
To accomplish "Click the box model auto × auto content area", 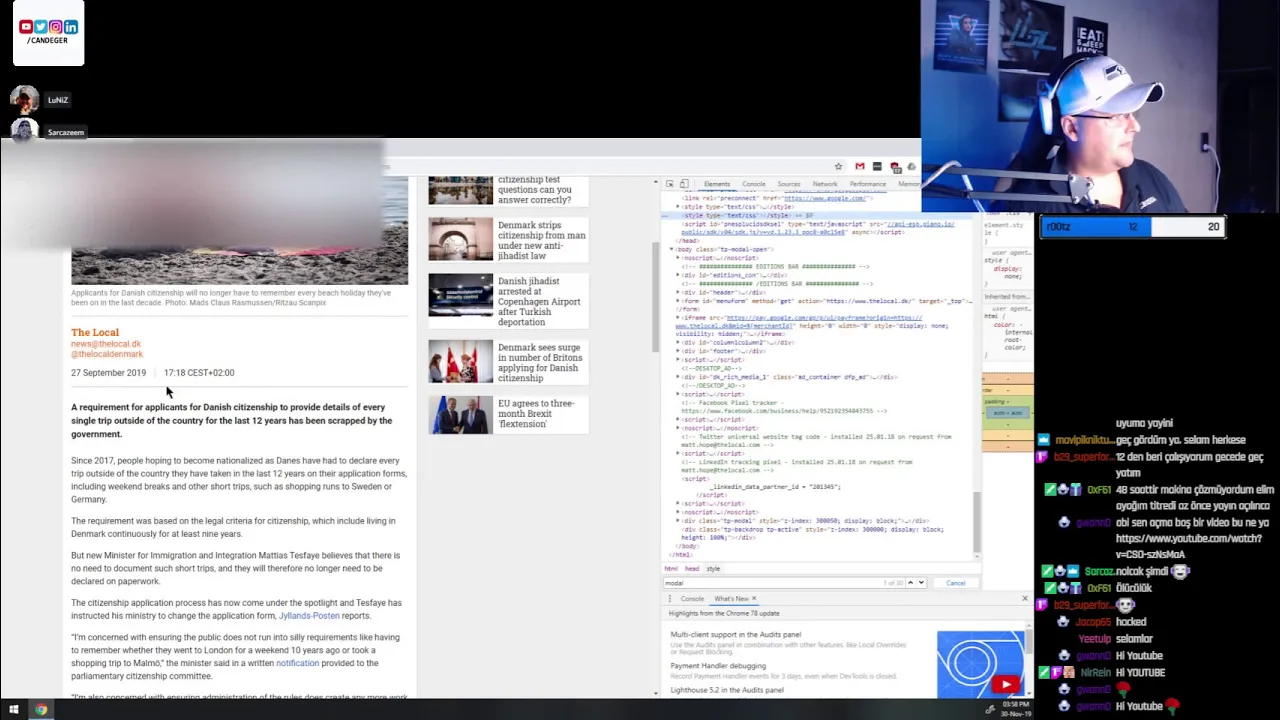I will [x=1006, y=412].
